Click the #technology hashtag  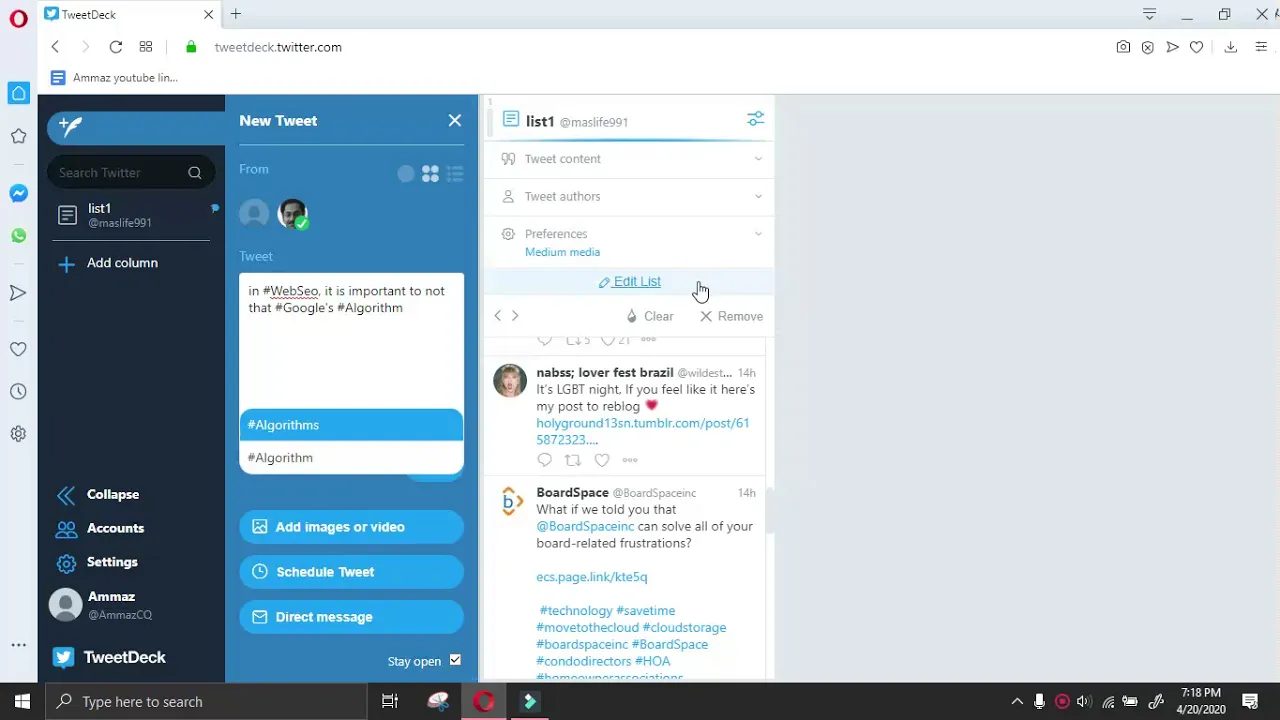[576, 611]
